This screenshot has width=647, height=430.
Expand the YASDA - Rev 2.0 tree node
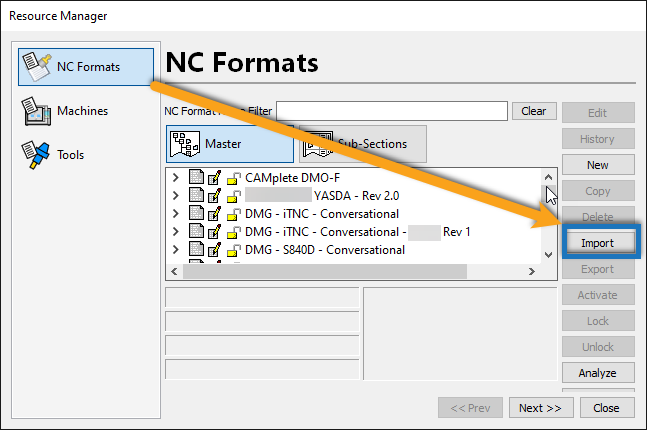pos(176,196)
